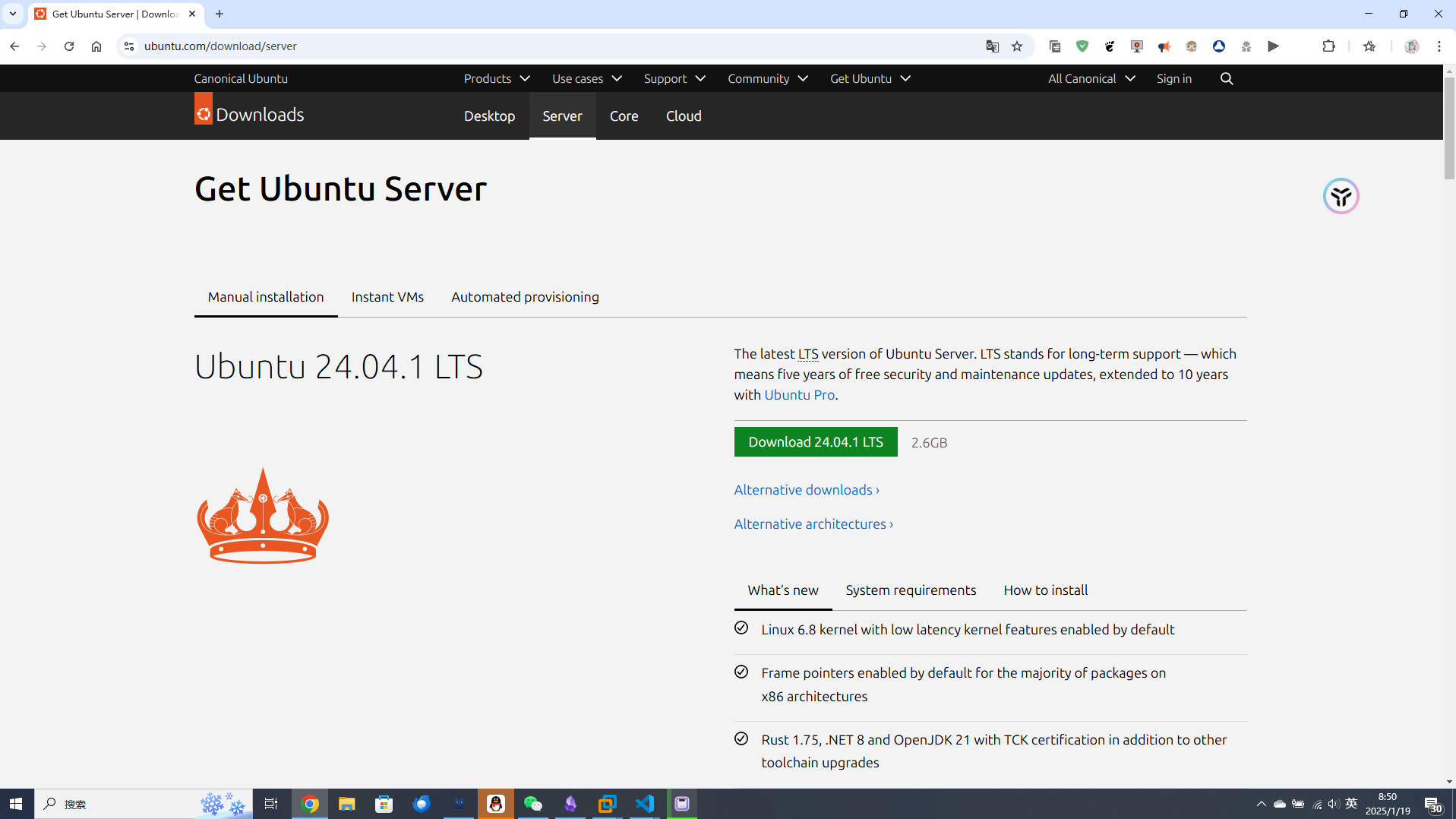Open the QQ penguin taskbar app
The height and width of the screenshot is (819, 1456).
click(496, 804)
